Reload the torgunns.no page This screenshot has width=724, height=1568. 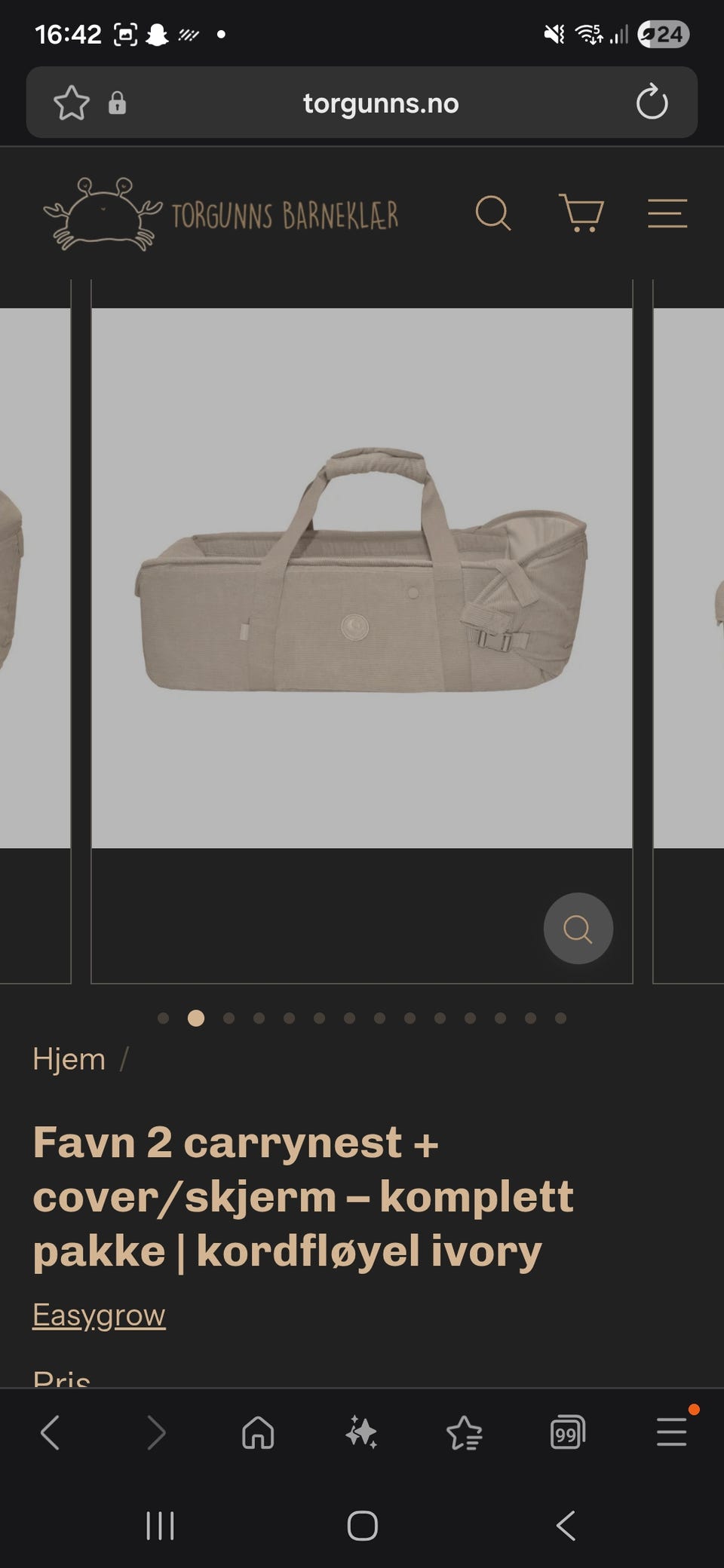pyautogui.click(x=652, y=103)
